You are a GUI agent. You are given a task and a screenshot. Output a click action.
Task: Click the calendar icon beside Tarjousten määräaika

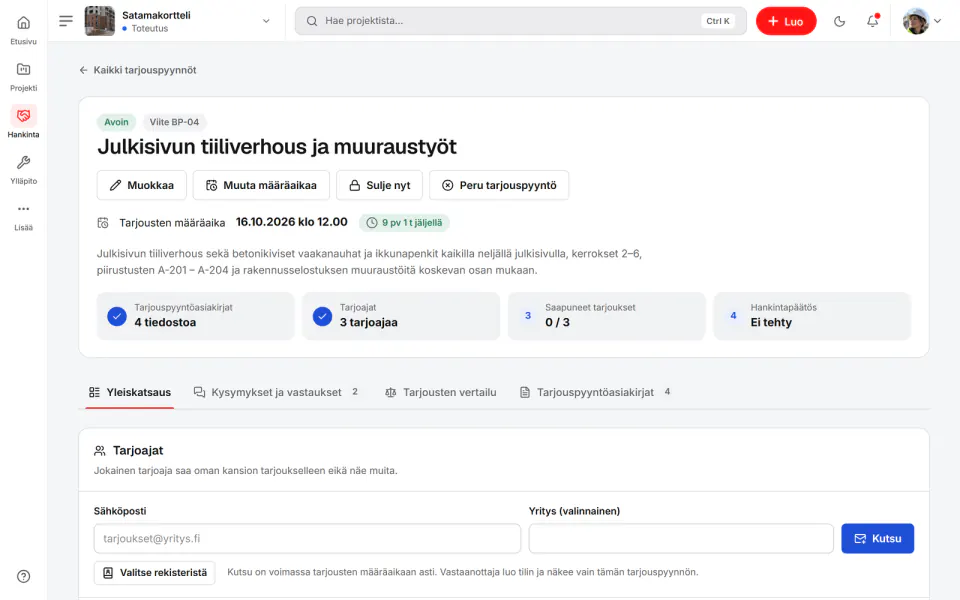coord(103,223)
